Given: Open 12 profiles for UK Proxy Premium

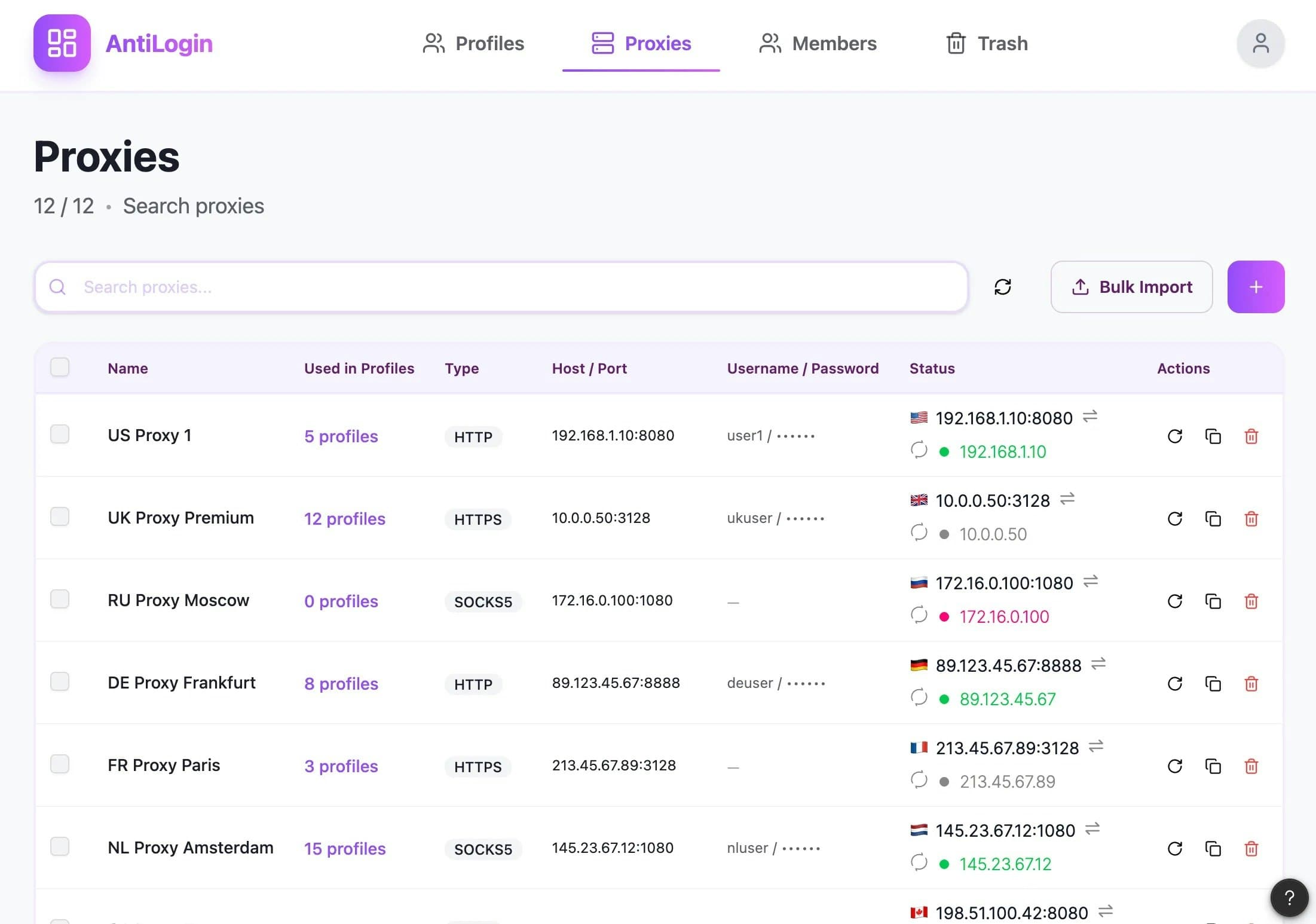Looking at the screenshot, I should (344, 519).
